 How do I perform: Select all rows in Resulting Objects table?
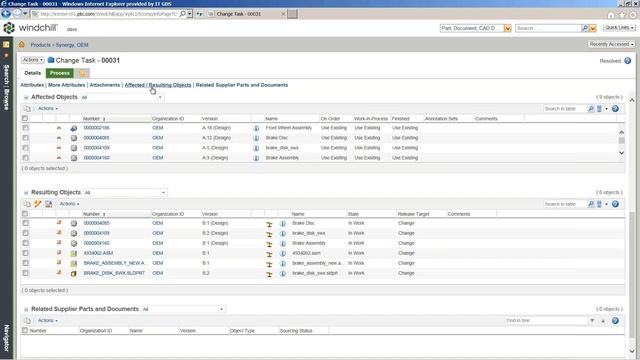click(x=25, y=213)
